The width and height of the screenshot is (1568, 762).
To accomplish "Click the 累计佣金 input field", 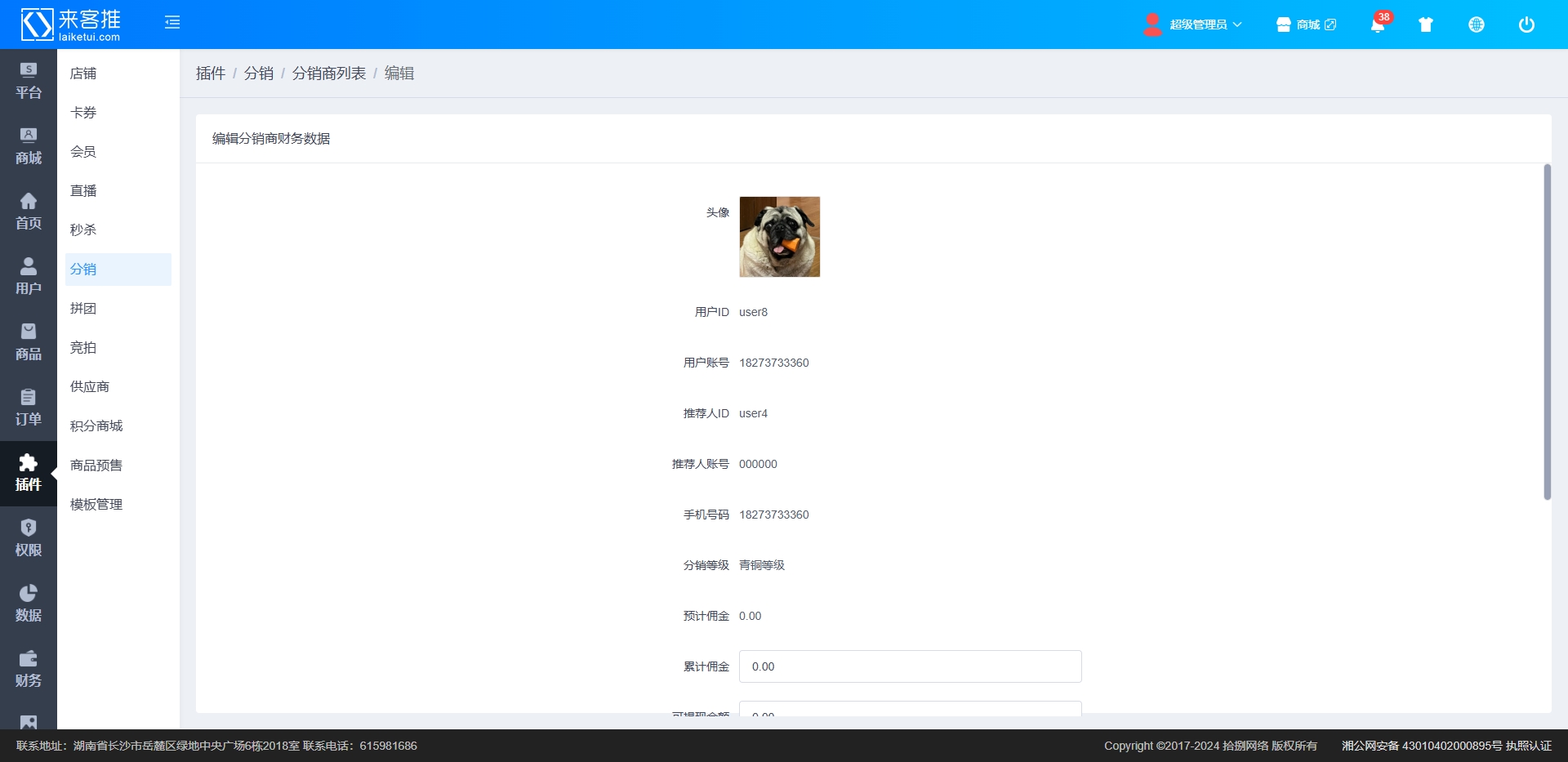I will coord(910,666).
